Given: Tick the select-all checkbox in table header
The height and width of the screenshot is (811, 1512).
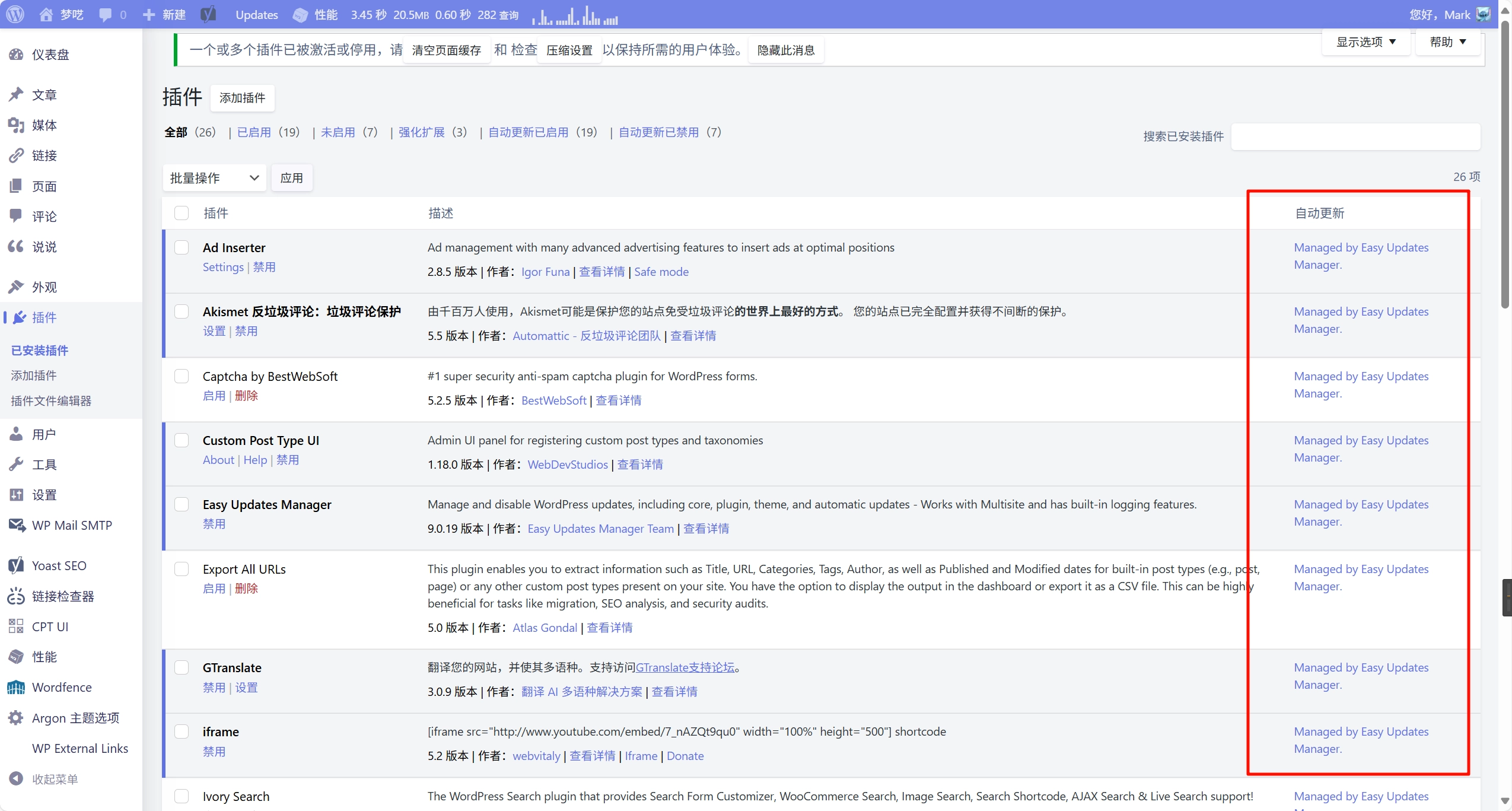Looking at the screenshot, I should (182, 213).
